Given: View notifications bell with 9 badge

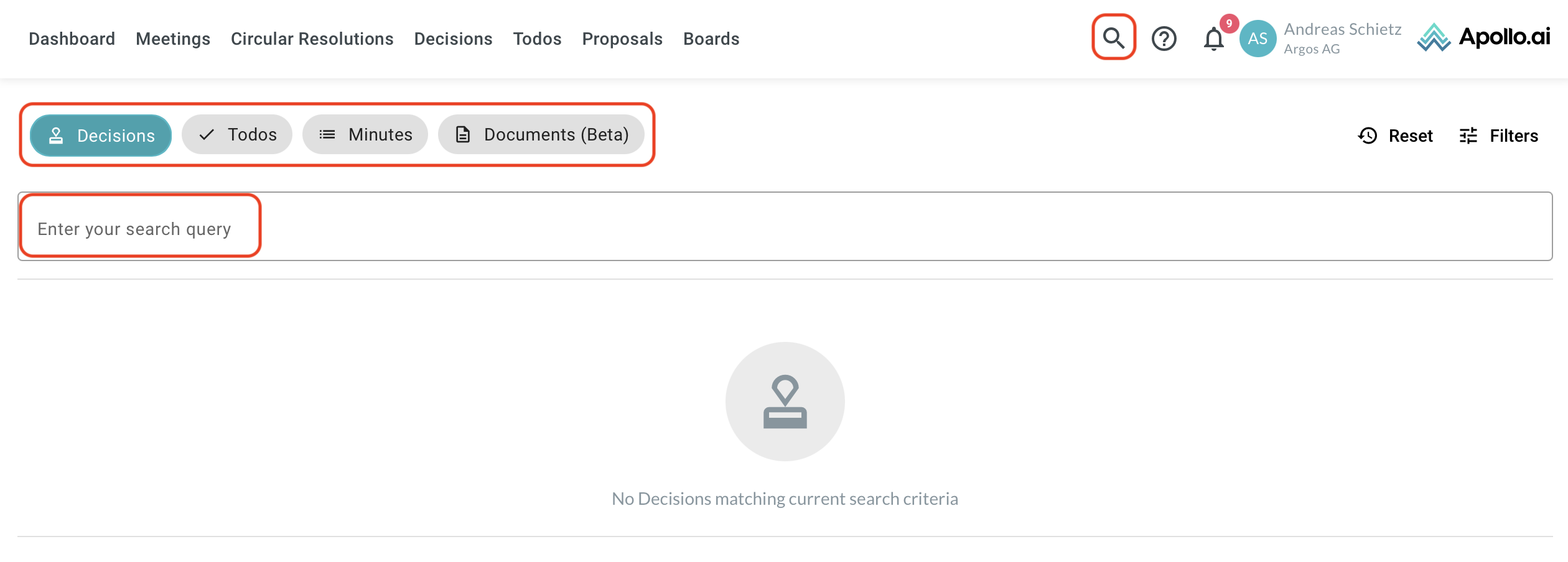Looking at the screenshot, I should 1214,39.
